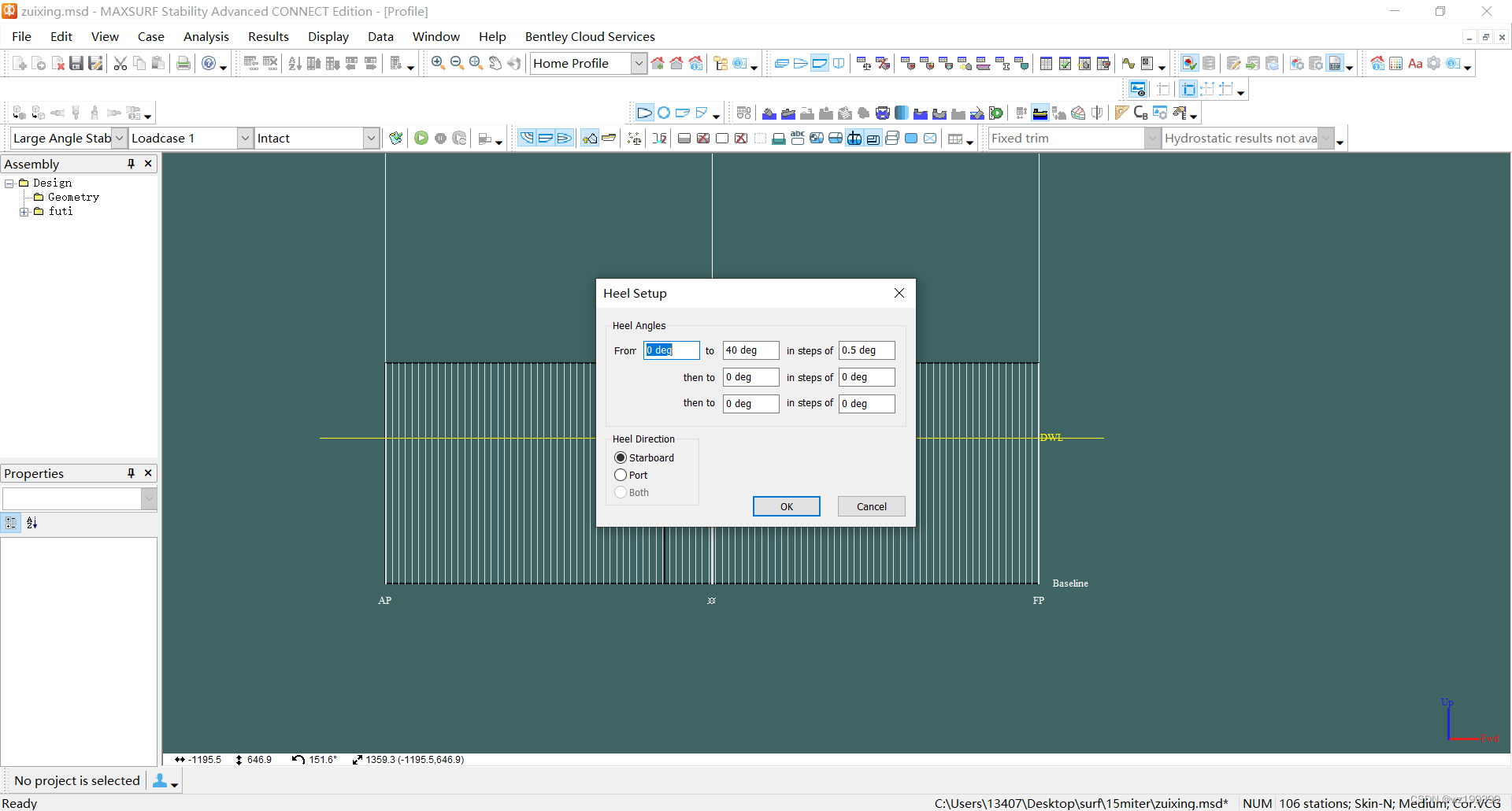This screenshot has height=811, width=1512.
Task: Click the Save file toolbar icon
Action: tap(76, 64)
